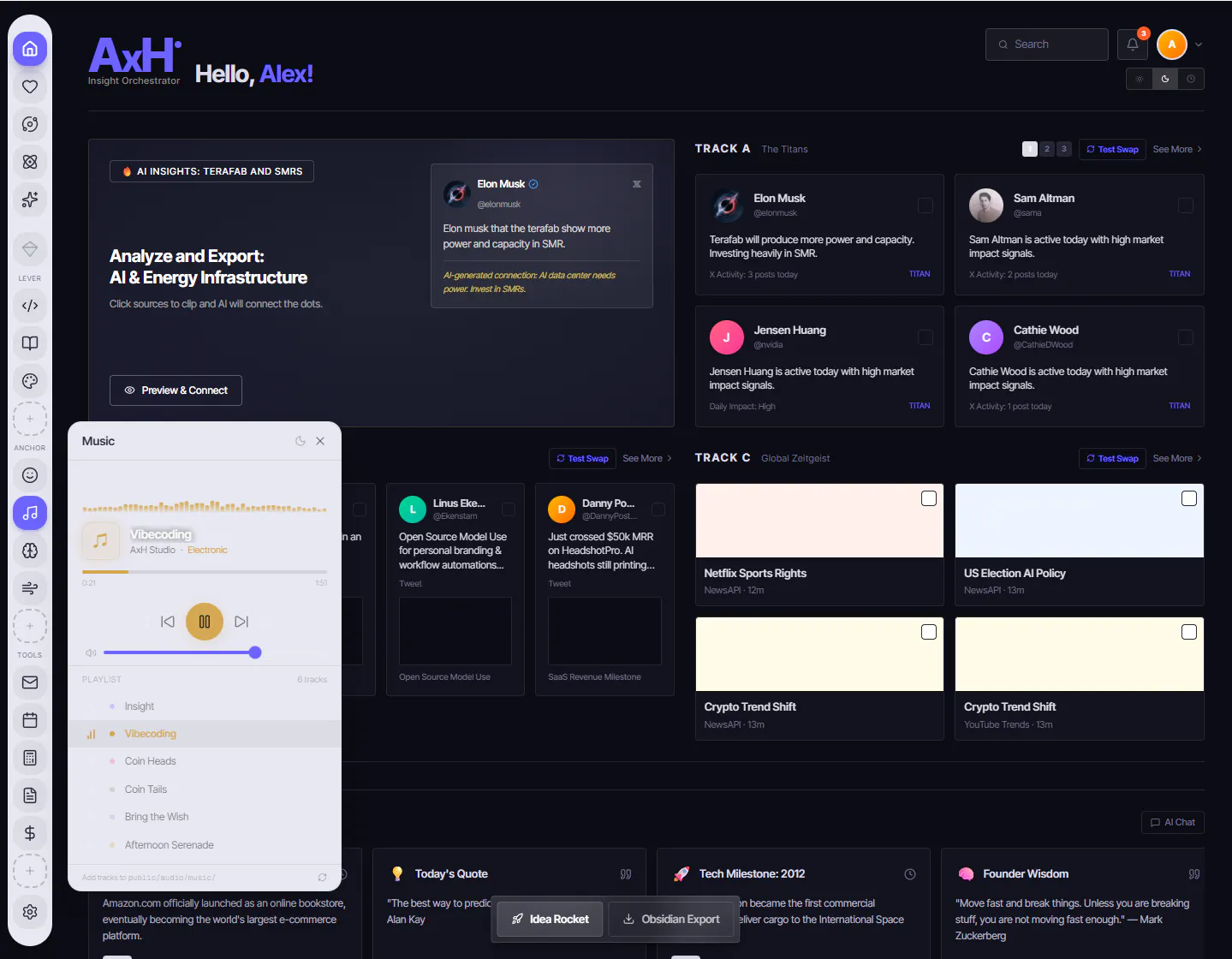Click the diamond icon above the LEVER label
Screen dimensions: 1232x959
(x=30, y=249)
